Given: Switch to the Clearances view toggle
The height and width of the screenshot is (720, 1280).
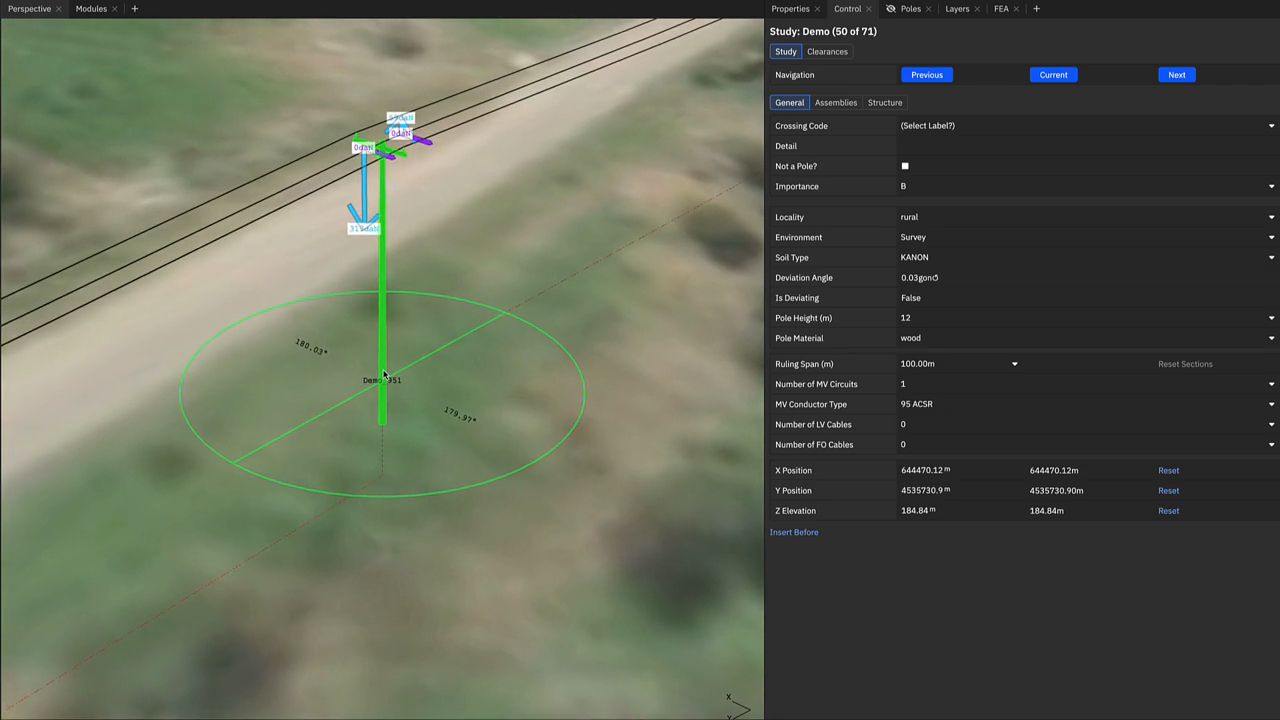Looking at the screenshot, I should point(827,52).
